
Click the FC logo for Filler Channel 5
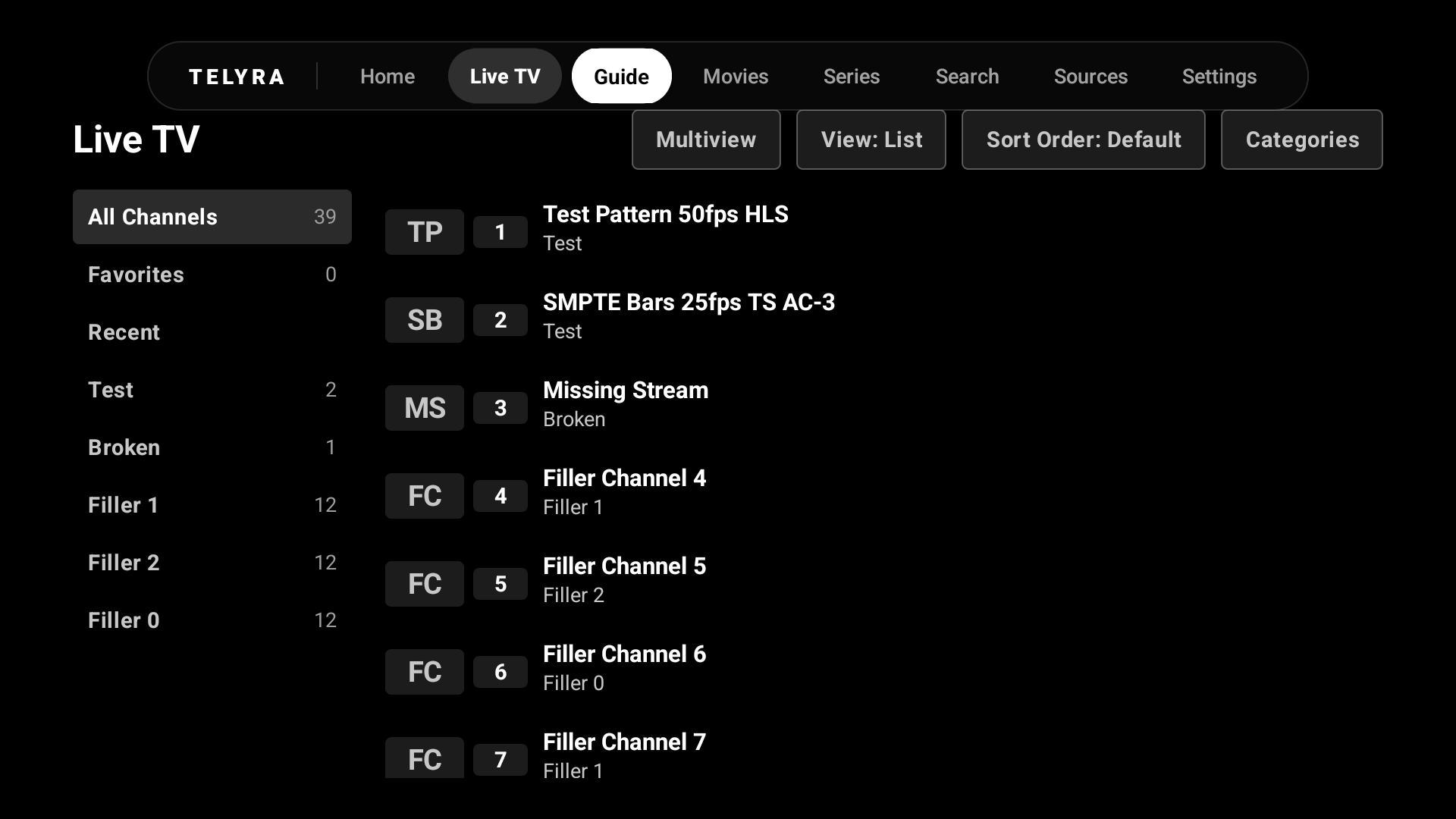point(425,584)
